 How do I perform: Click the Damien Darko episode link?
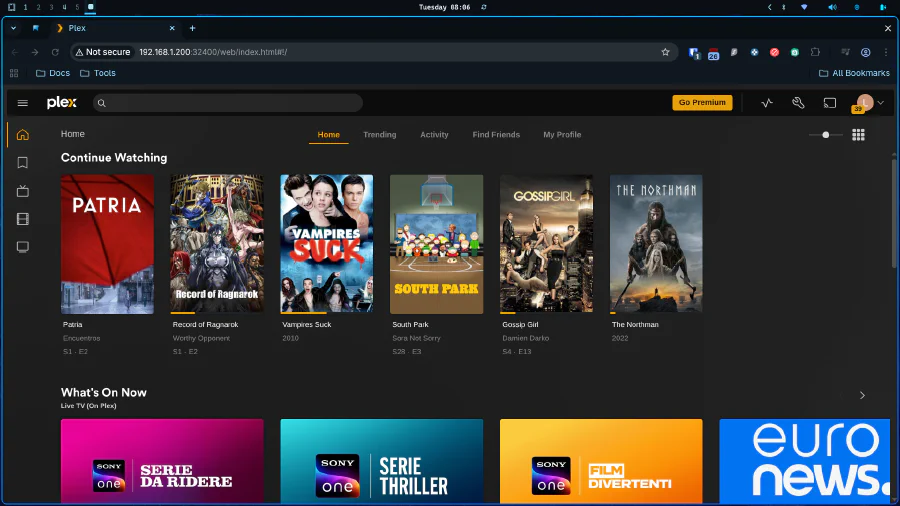point(525,338)
